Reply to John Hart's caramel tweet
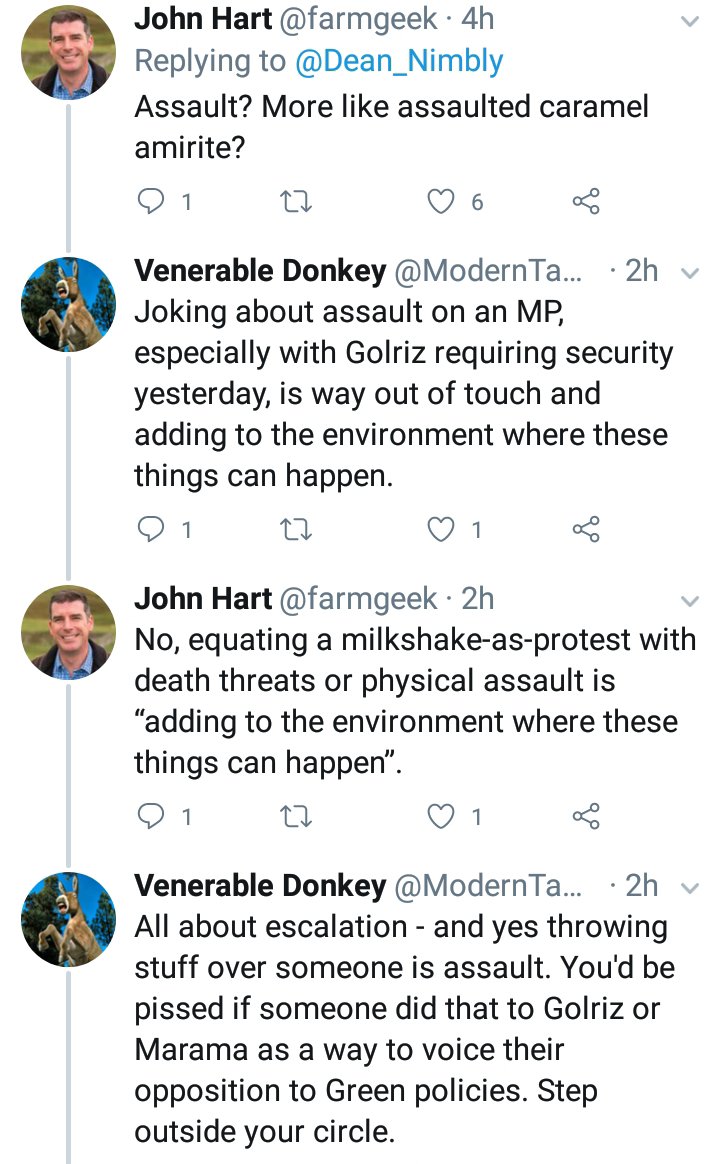Image resolution: width=720 pixels, height=1164 pixels. pos(150,202)
